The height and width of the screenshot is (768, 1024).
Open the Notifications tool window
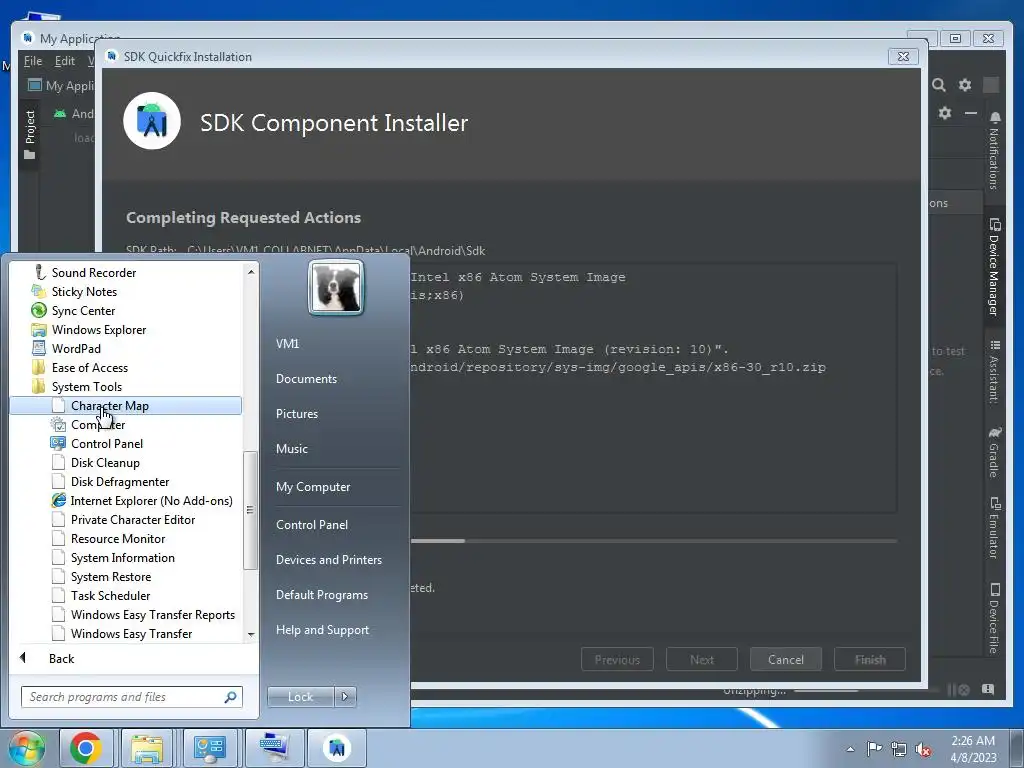click(994, 151)
